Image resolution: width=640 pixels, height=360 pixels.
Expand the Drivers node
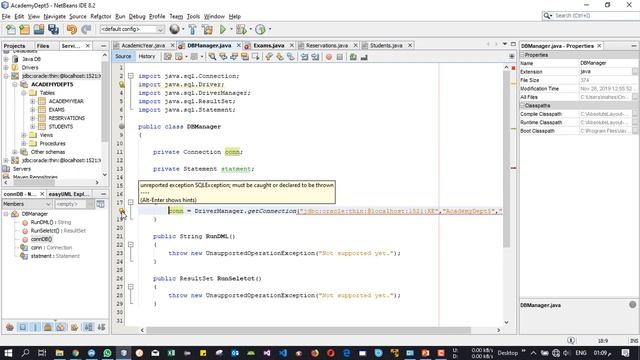click(6, 67)
